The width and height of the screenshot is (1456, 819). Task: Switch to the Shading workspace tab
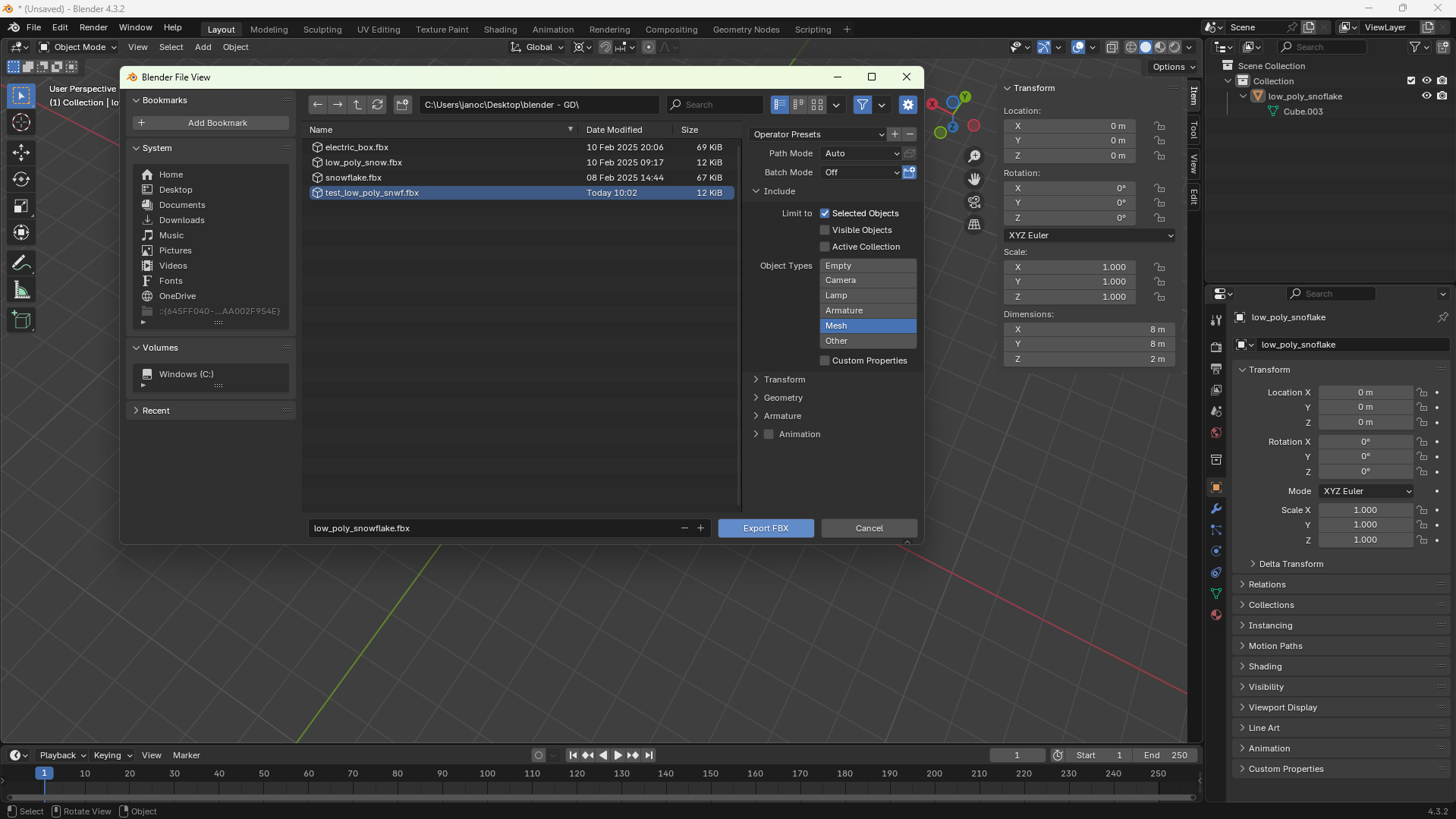500,30
